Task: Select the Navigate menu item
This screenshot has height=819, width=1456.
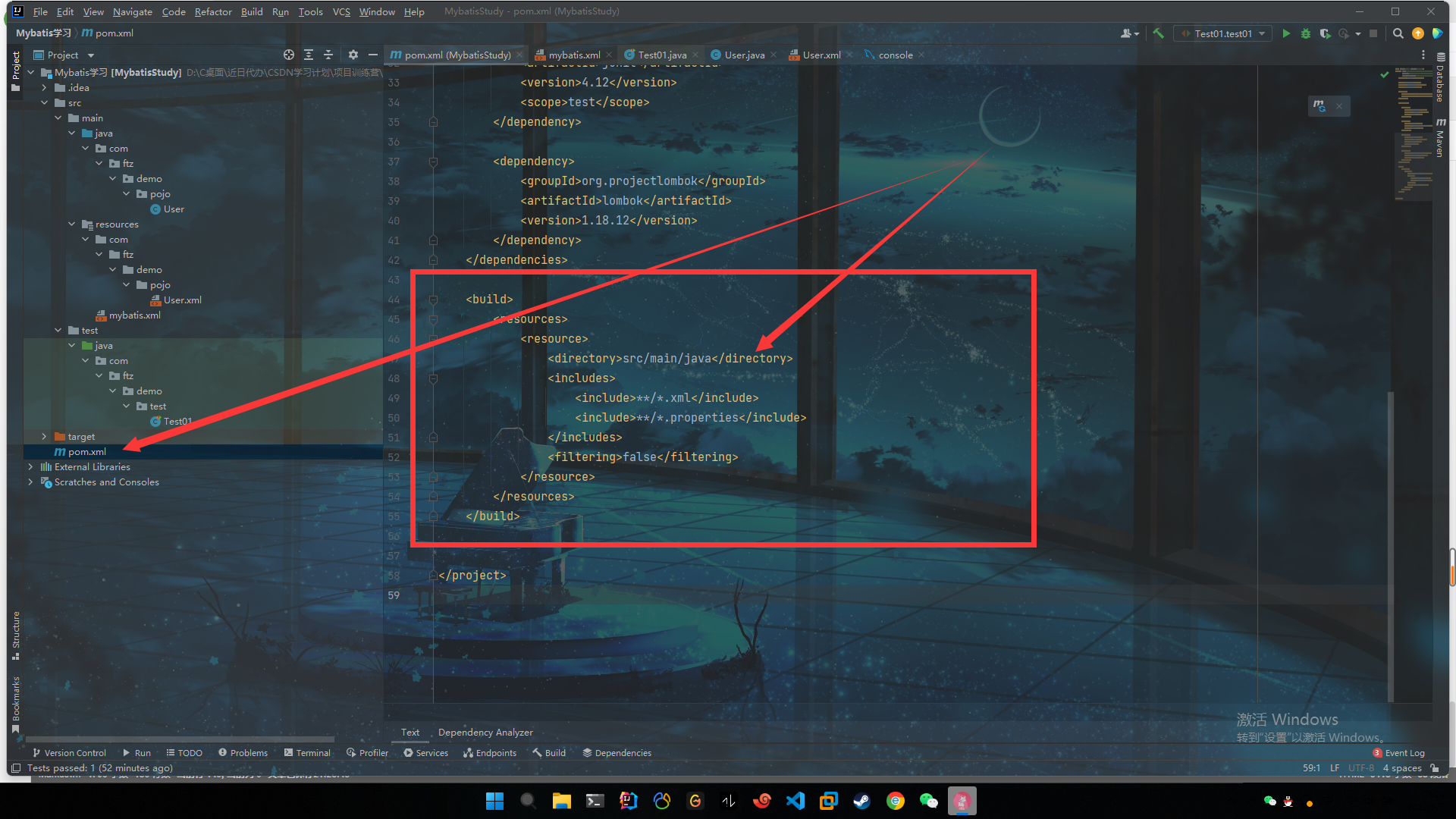Action: (x=131, y=11)
